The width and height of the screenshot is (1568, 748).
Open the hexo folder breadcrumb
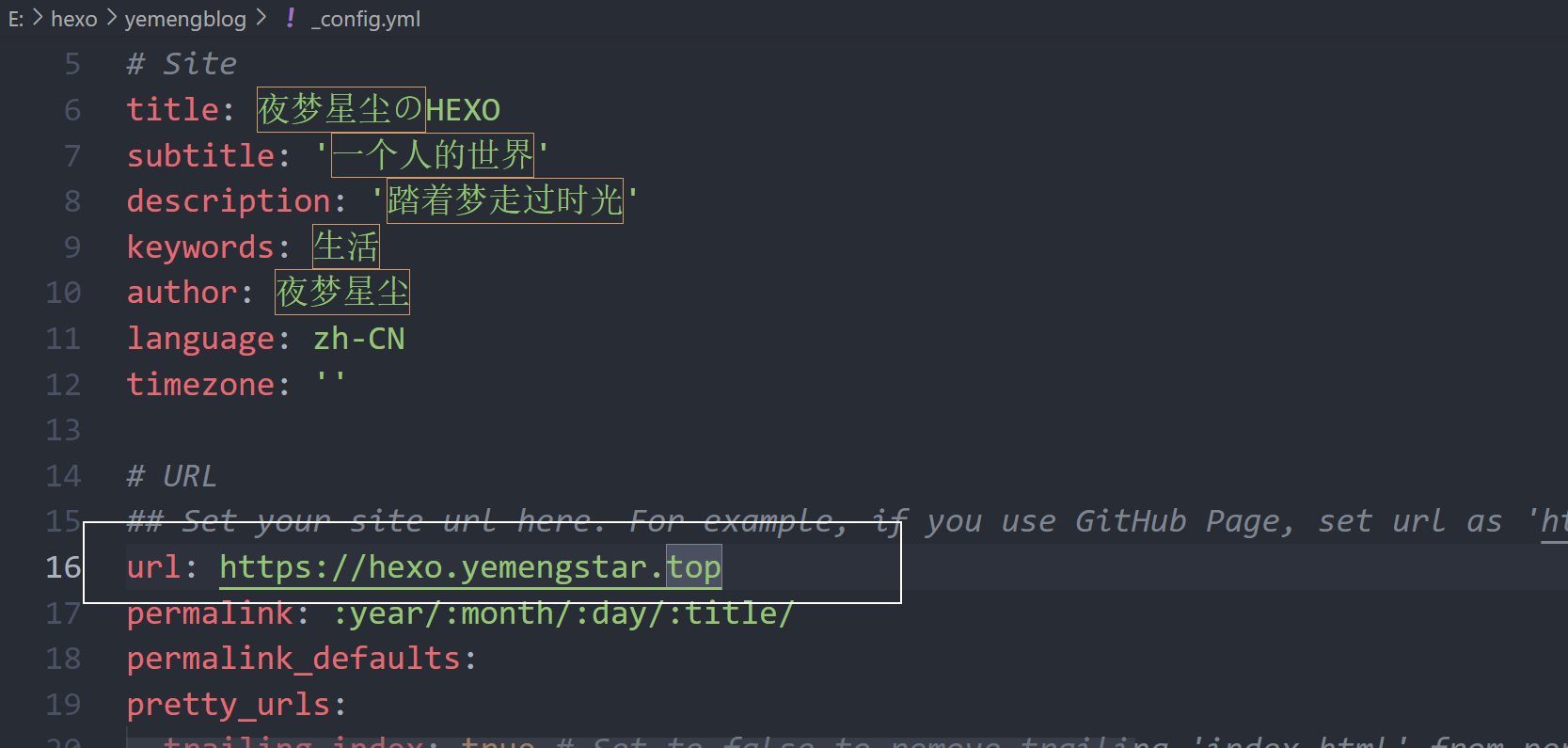point(74,19)
